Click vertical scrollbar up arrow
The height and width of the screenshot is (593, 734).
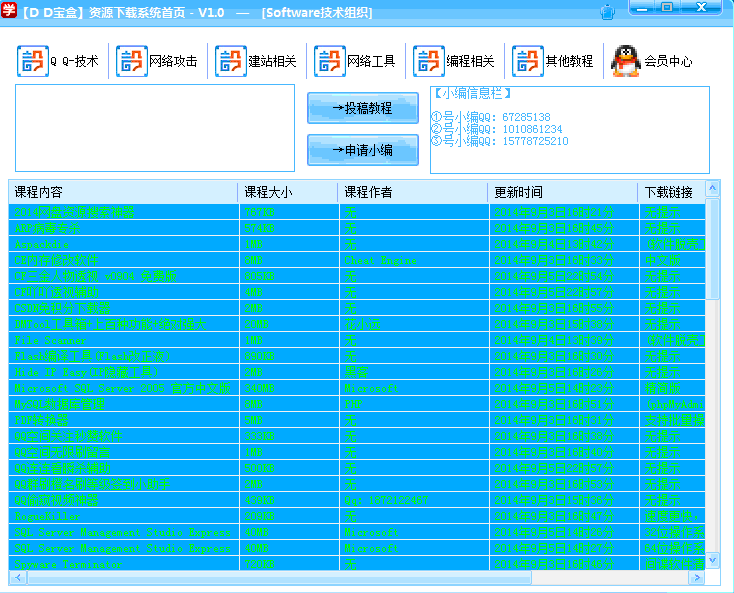tap(712, 189)
